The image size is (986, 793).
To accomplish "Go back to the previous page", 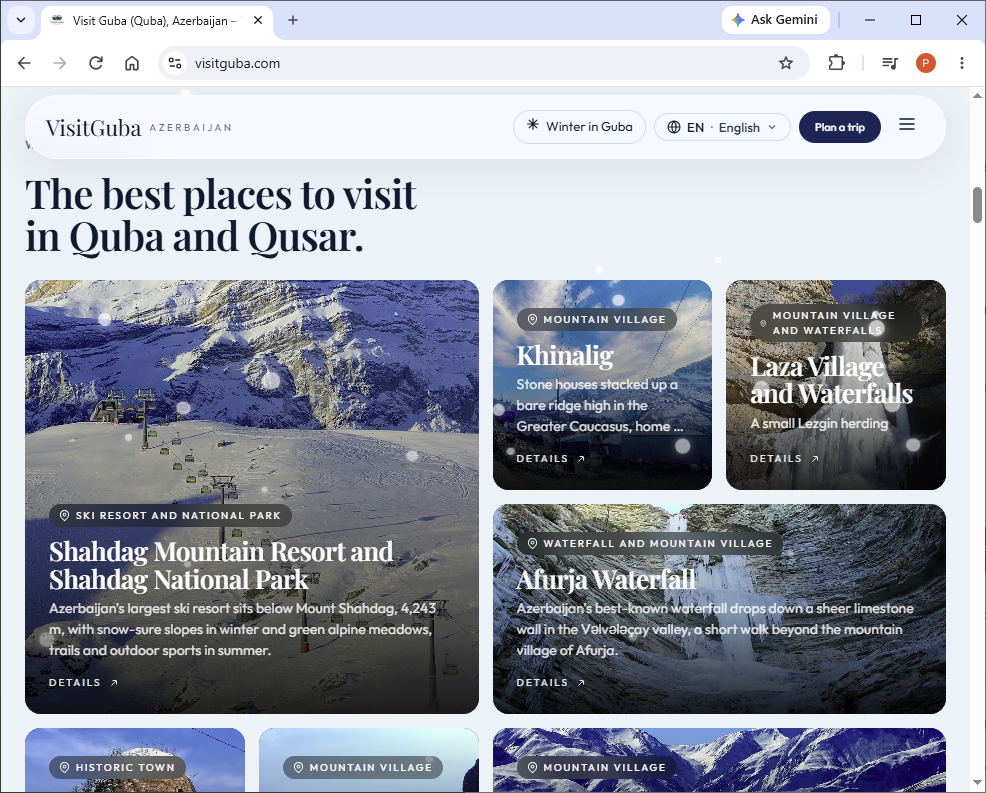I will tap(24, 63).
